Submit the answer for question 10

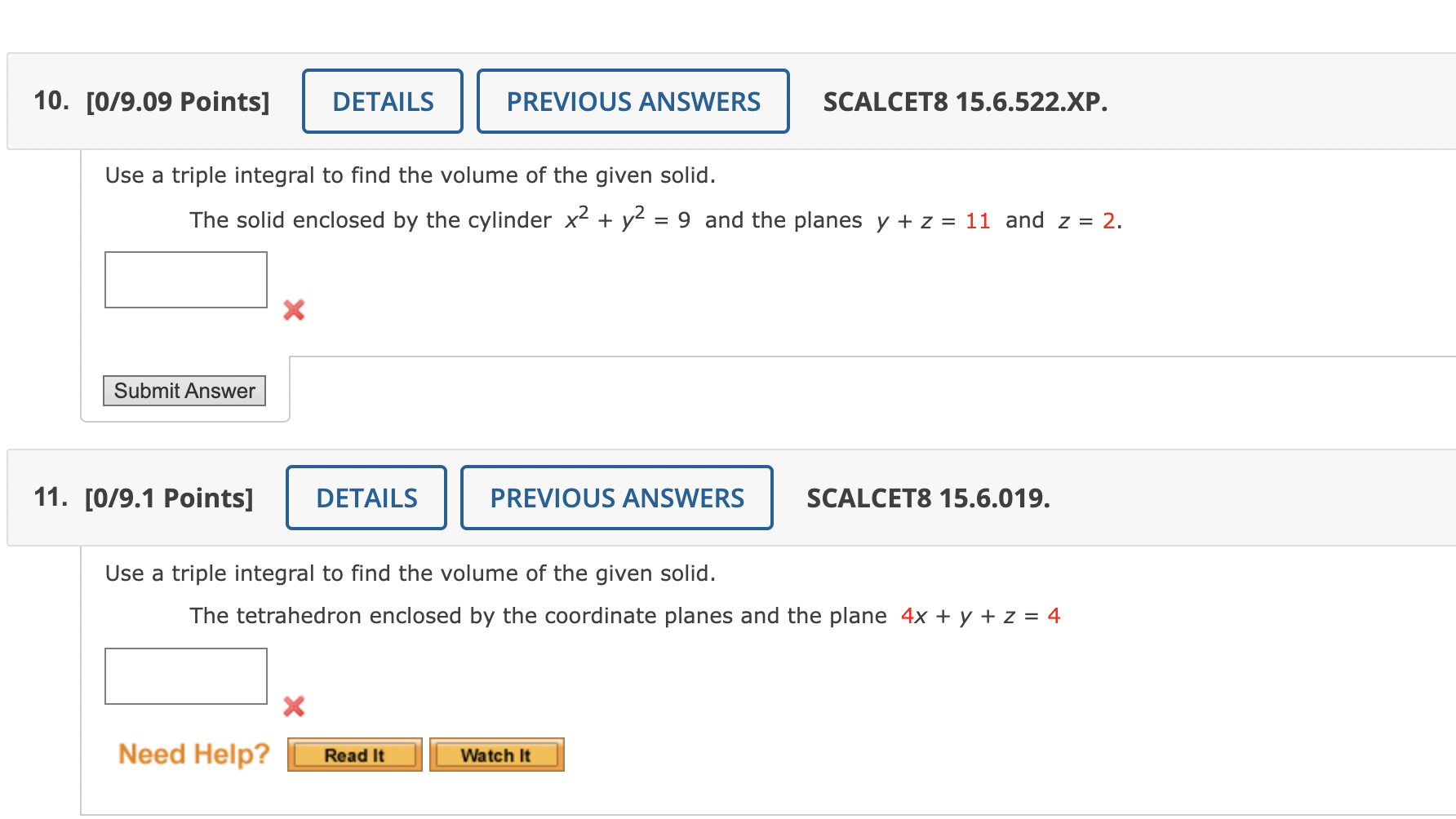pos(184,390)
